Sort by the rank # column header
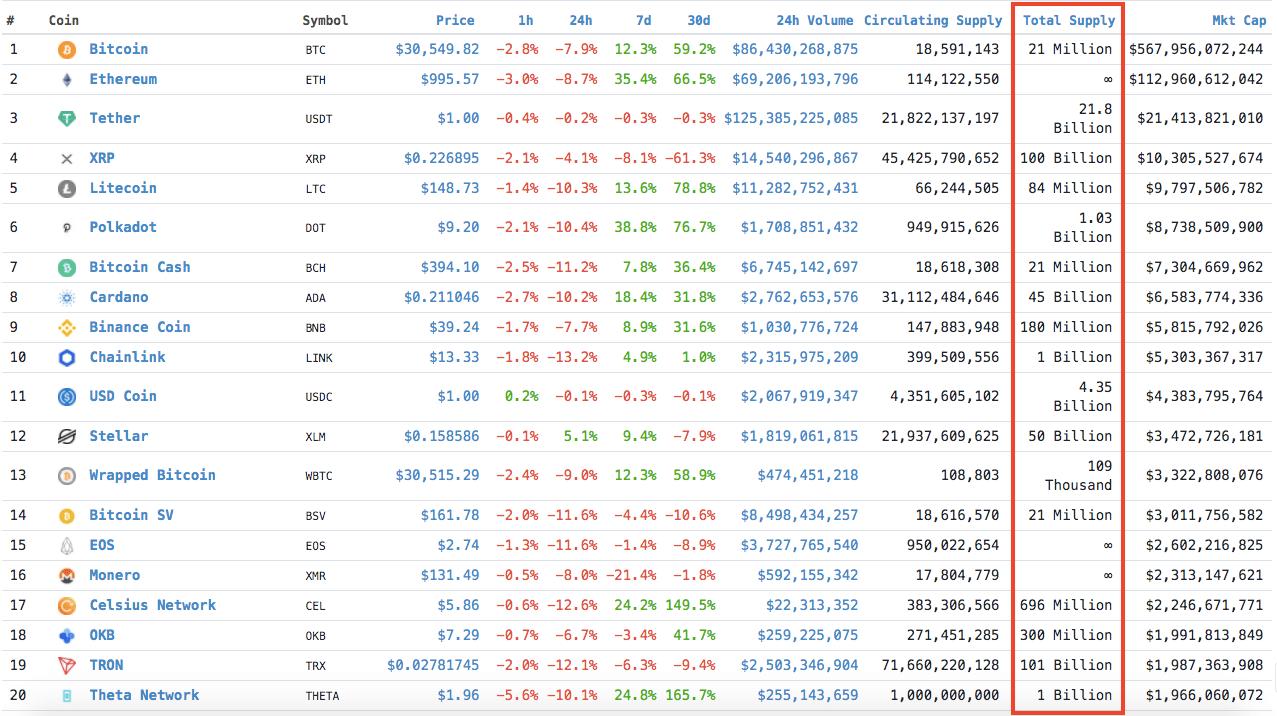 10,20
